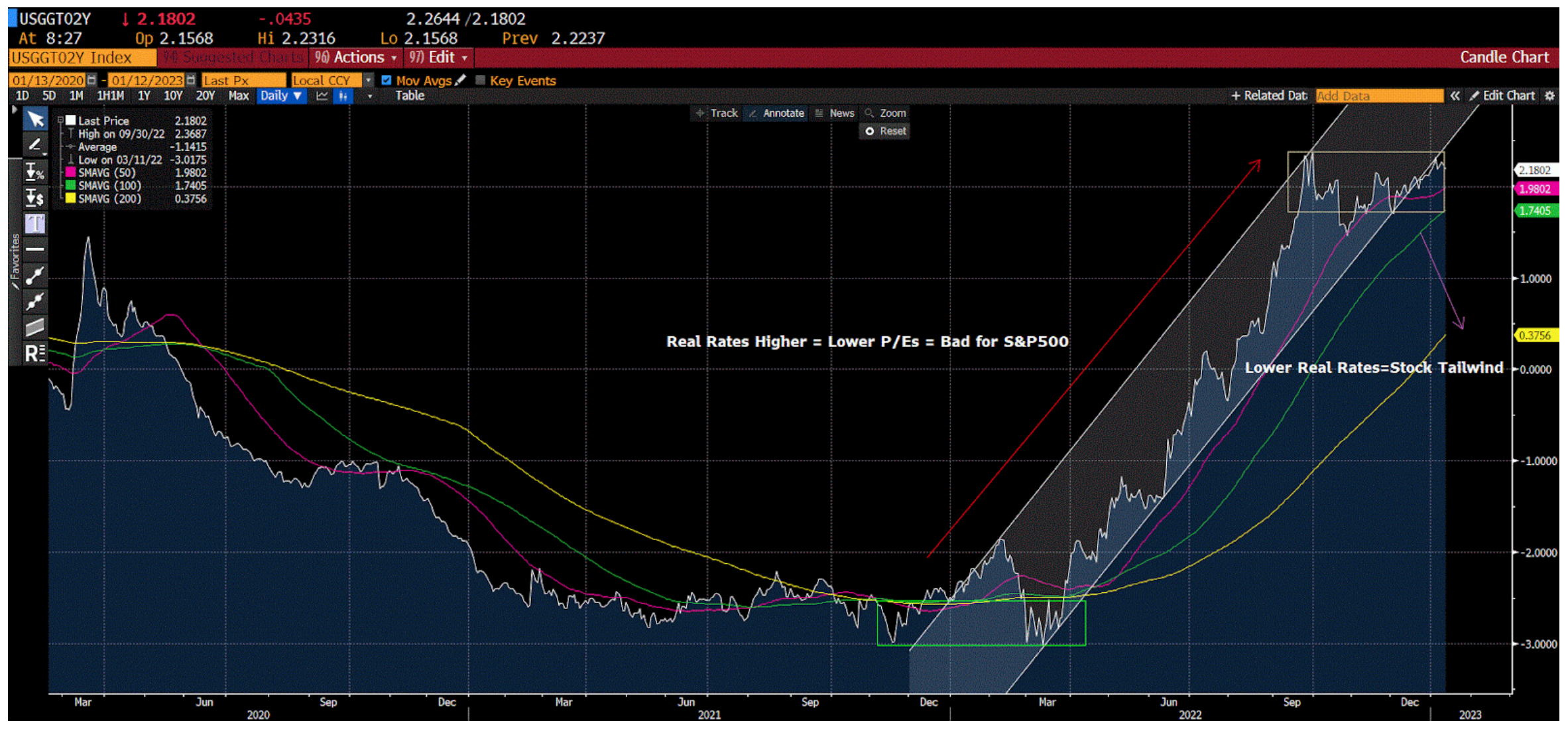This screenshot has height=729, width=1568.
Task: Select the text annotation T tool
Action: coord(35,224)
